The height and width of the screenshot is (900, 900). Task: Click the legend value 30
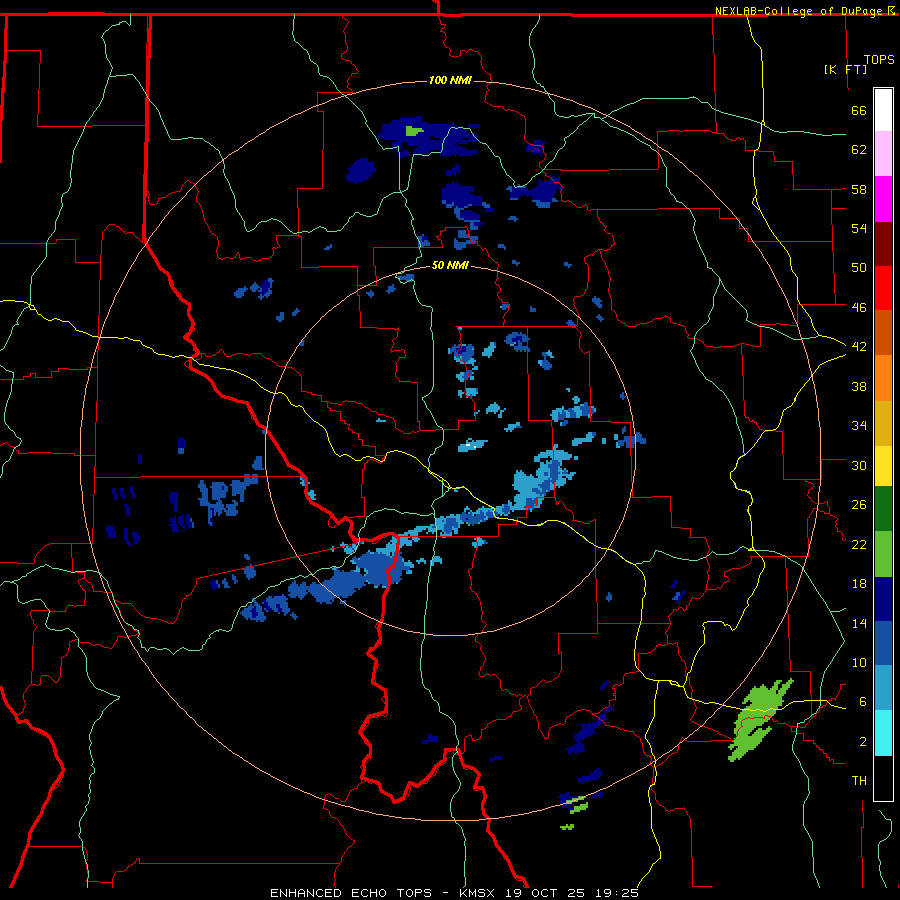pyautogui.click(x=859, y=465)
